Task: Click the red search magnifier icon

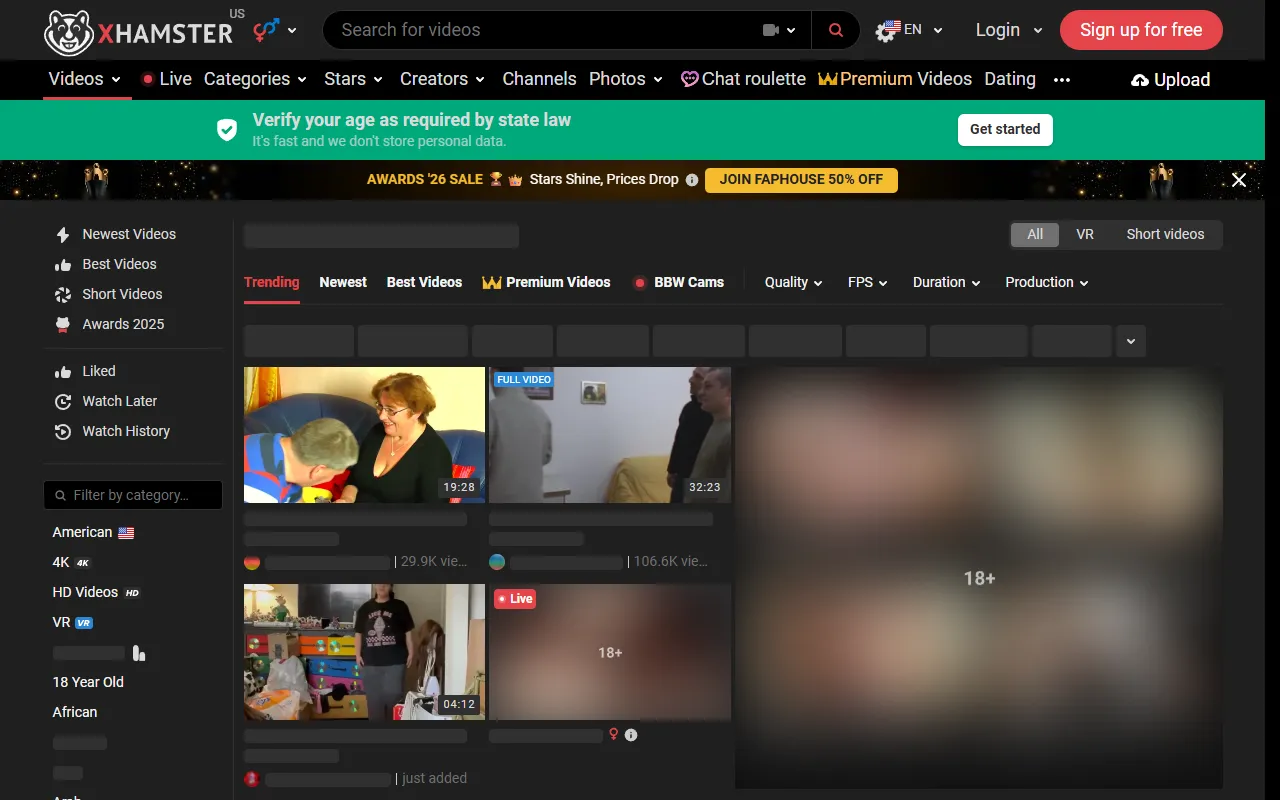Action: [x=836, y=30]
